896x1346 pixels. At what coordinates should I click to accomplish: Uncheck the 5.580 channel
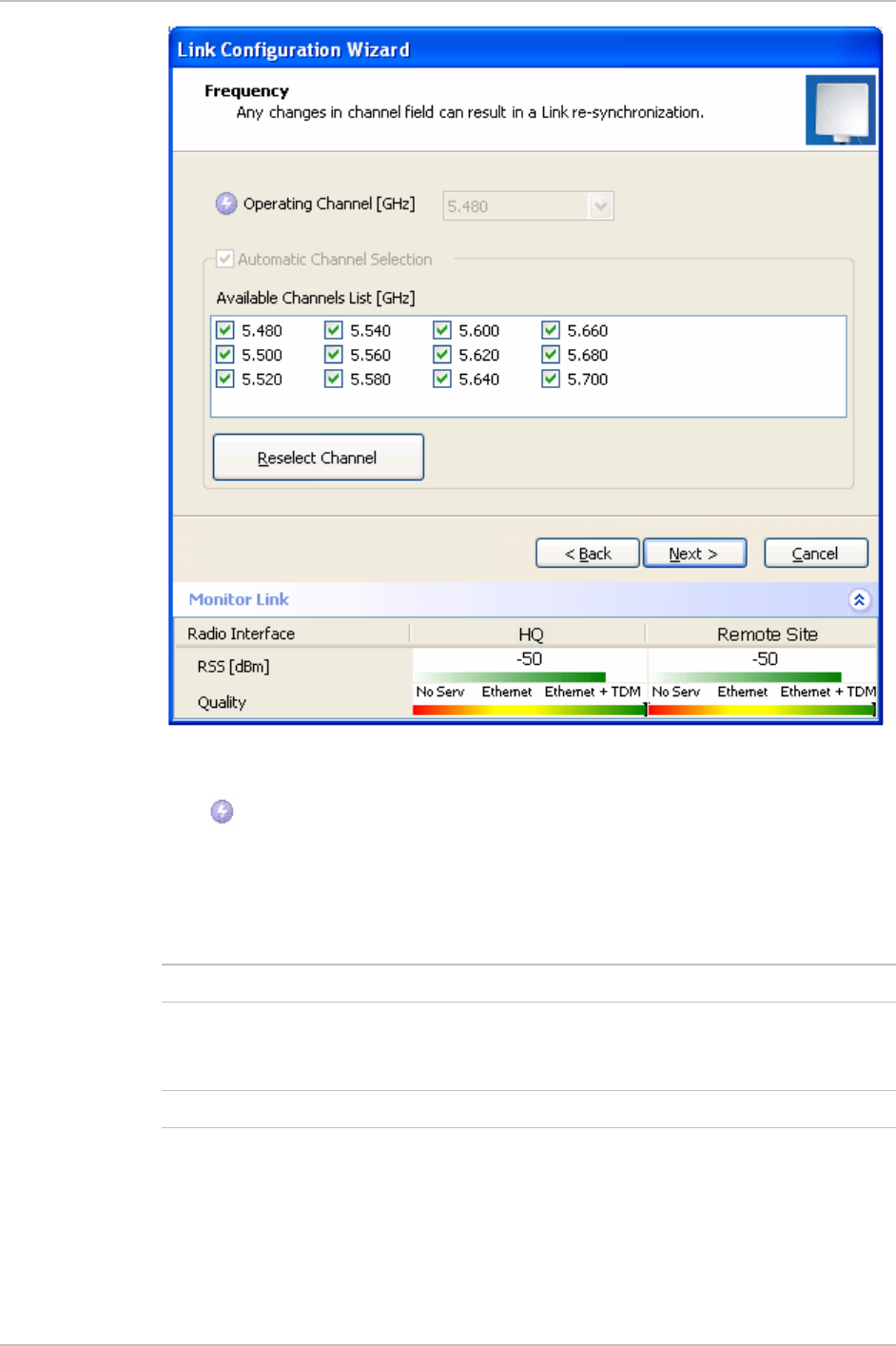coord(333,379)
